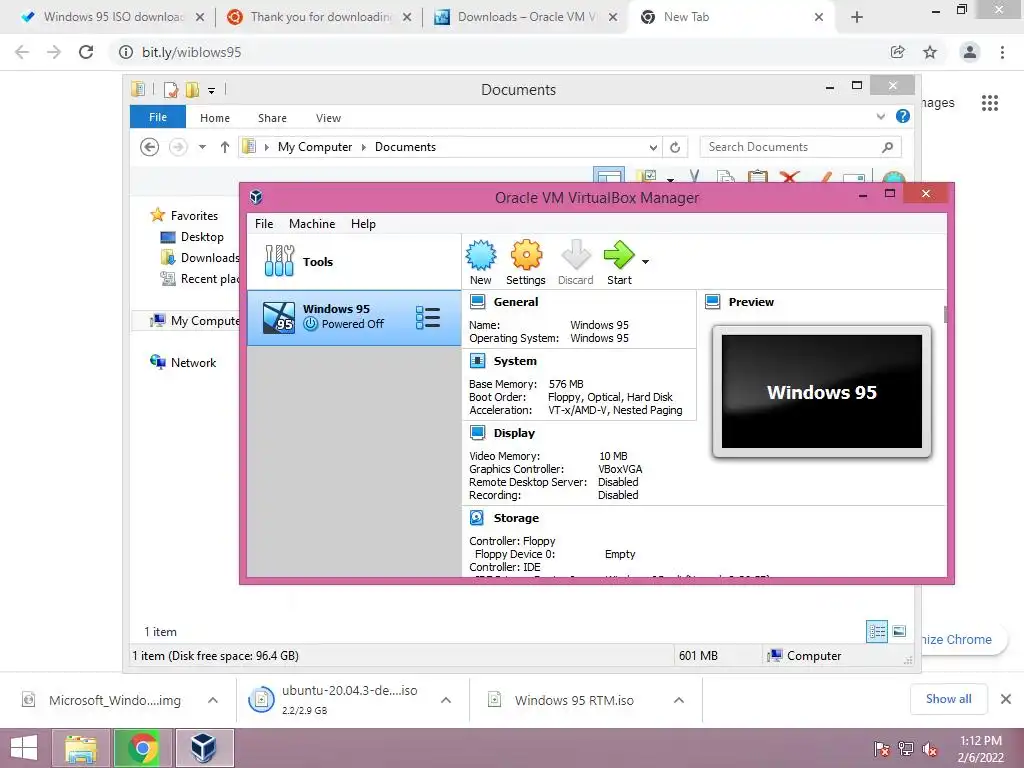Expand the address bar history dropdown
This screenshot has width=1024, height=768.
tap(653, 148)
